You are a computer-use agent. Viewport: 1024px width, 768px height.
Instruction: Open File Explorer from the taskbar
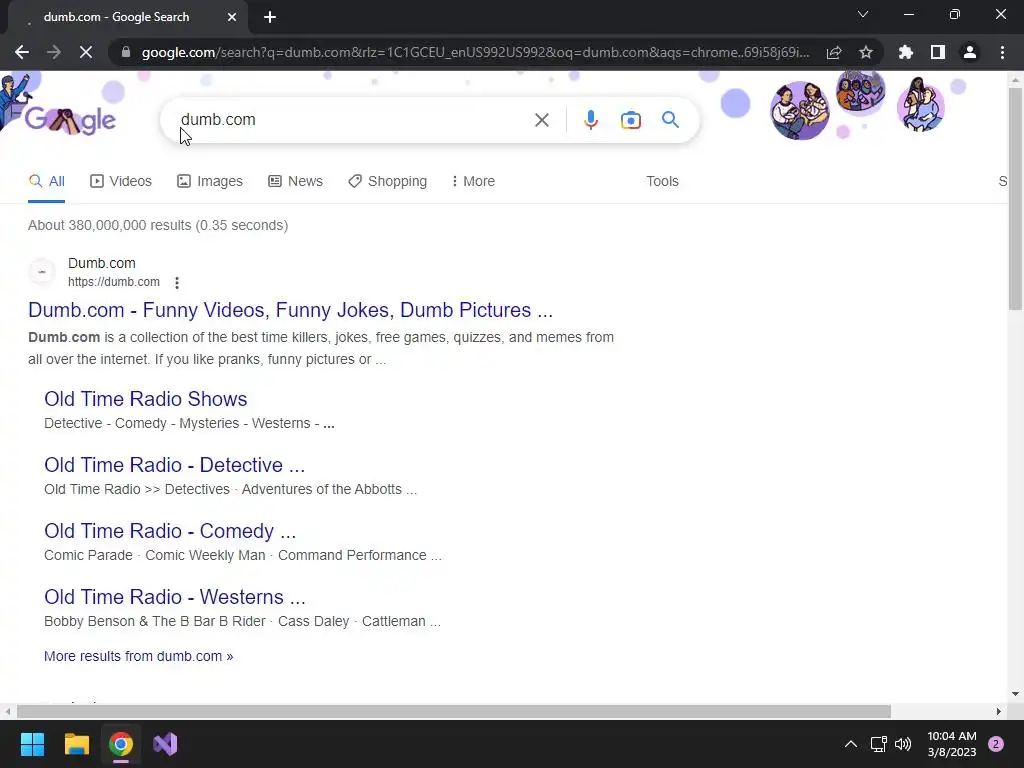pyautogui.click(x=76, y=744)
